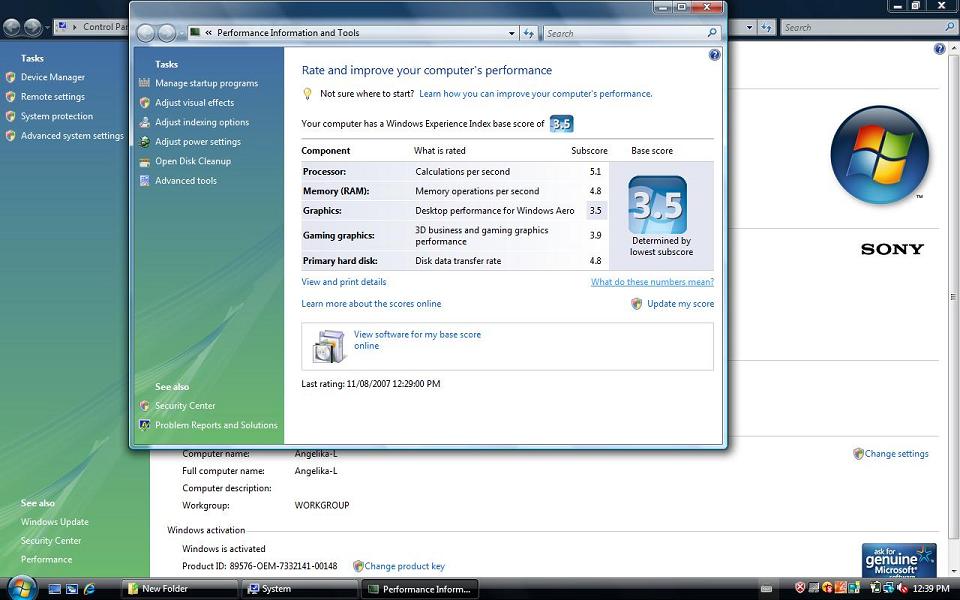Click the System protection shield icon
960x600 pixels.
point(10,116)
